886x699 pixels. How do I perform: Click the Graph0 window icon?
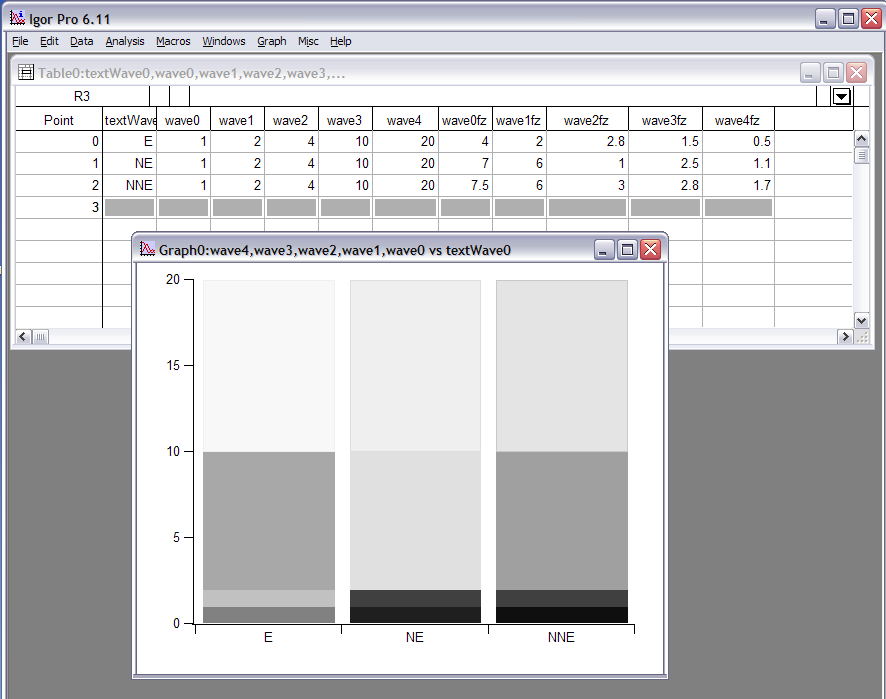coord(147,249)
